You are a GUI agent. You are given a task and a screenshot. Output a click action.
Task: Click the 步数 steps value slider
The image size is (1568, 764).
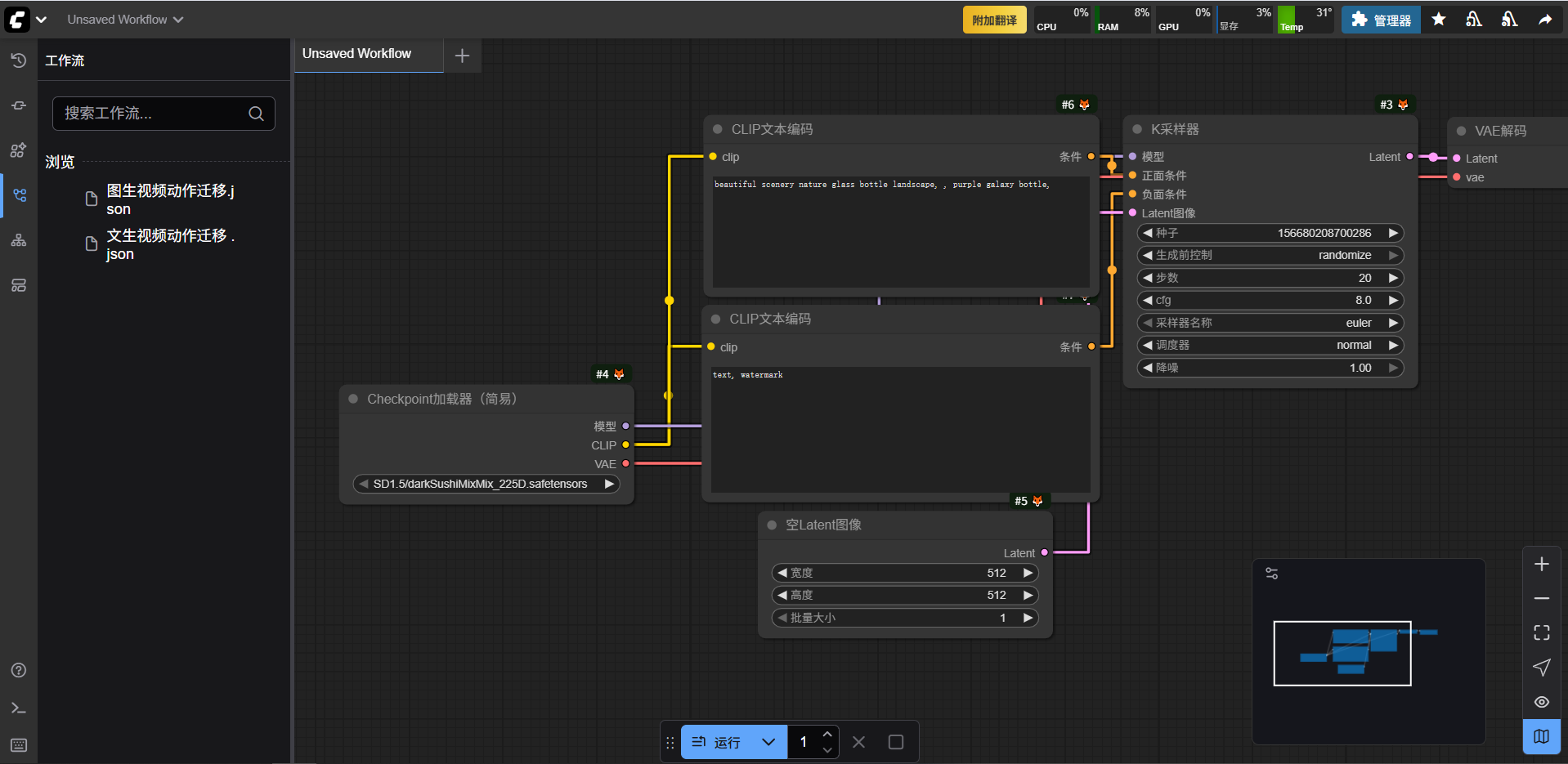click(x=1270, y=278)
